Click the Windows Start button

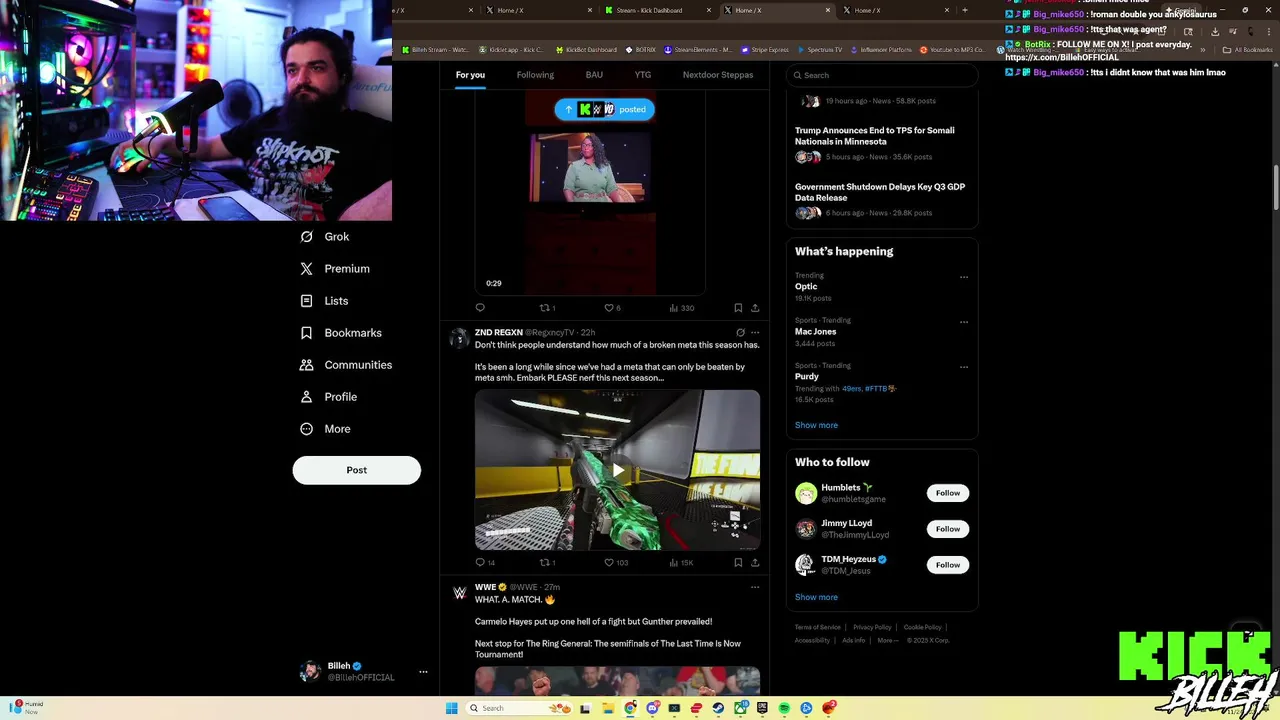[x=451, y=708]
